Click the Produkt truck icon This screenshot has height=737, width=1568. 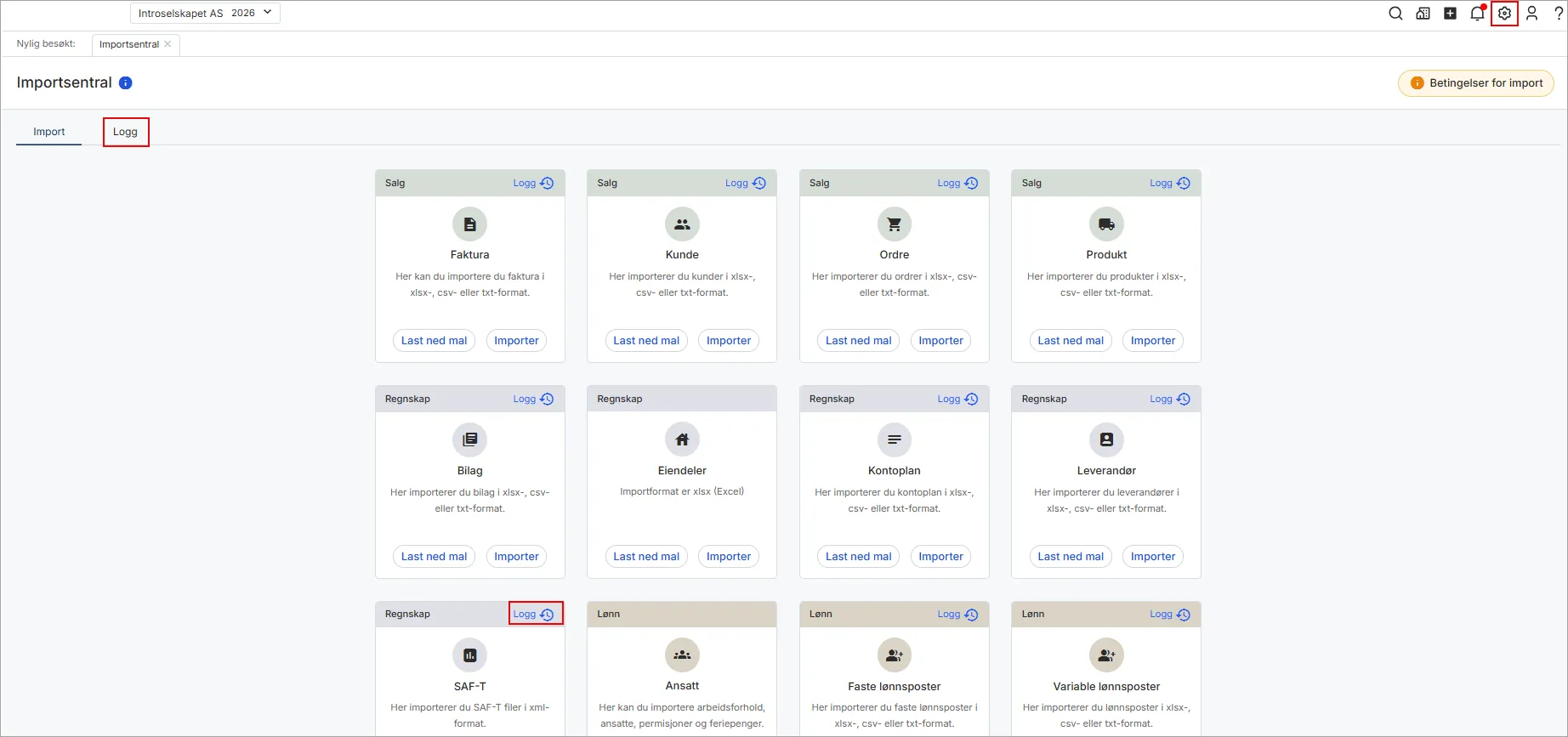tap(1106, 224)
